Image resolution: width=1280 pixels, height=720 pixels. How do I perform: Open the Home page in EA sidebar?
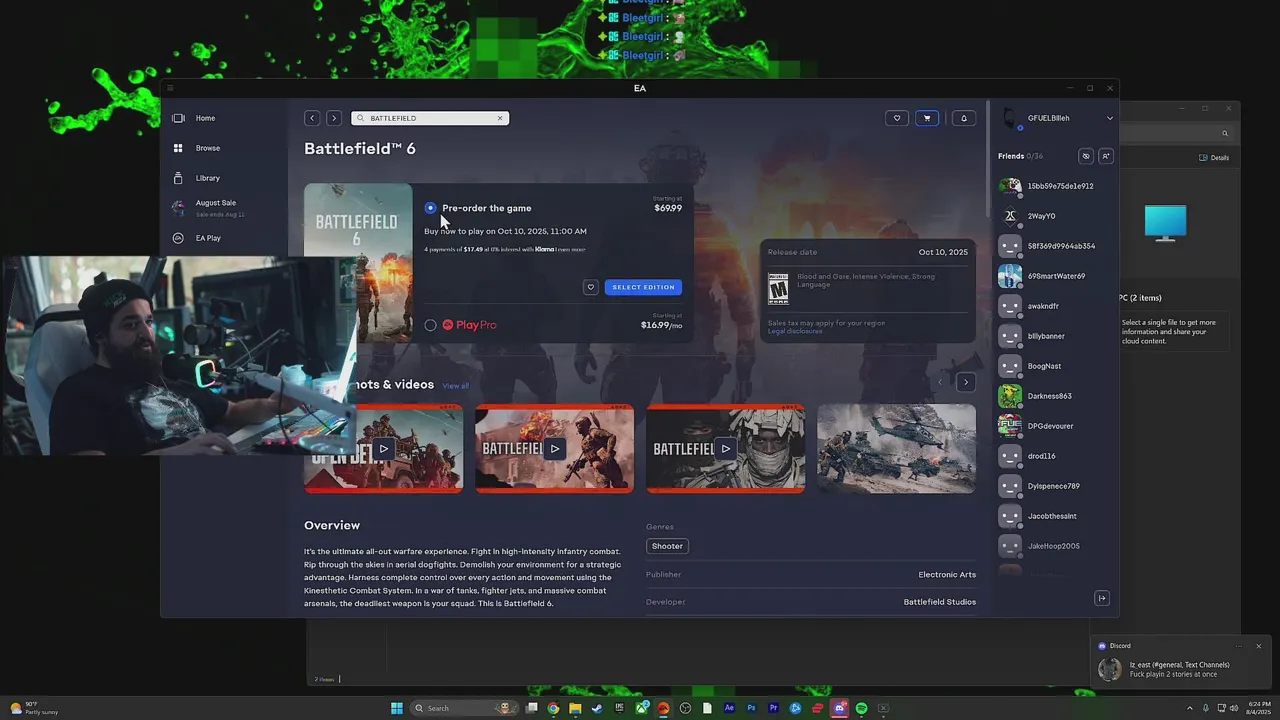point(205,118)
